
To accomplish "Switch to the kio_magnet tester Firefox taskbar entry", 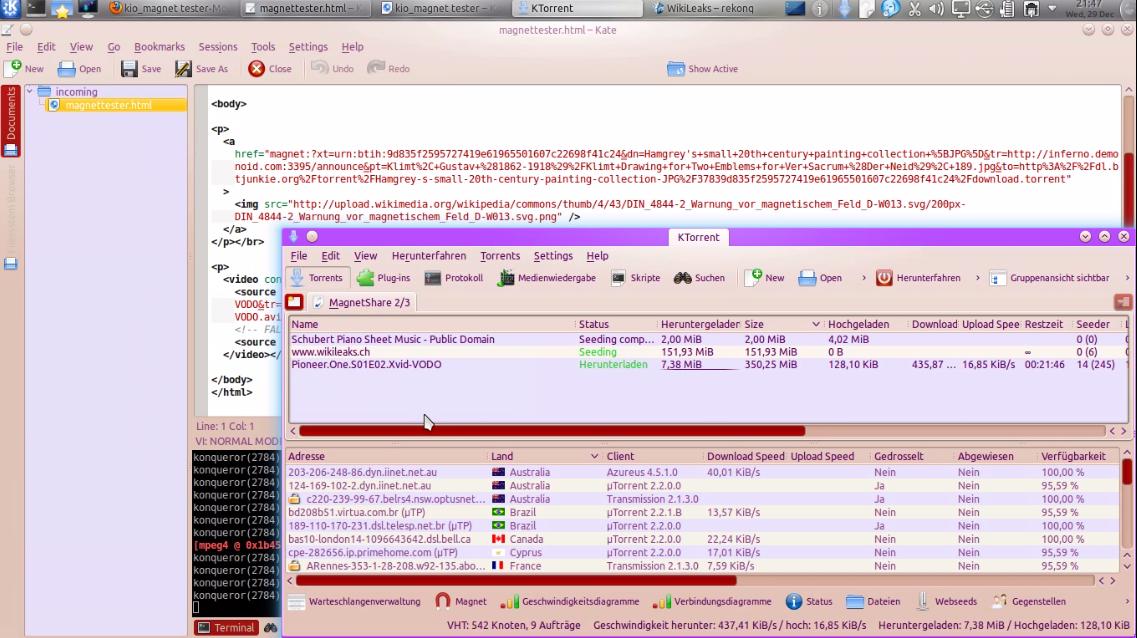I will point(169,9).
